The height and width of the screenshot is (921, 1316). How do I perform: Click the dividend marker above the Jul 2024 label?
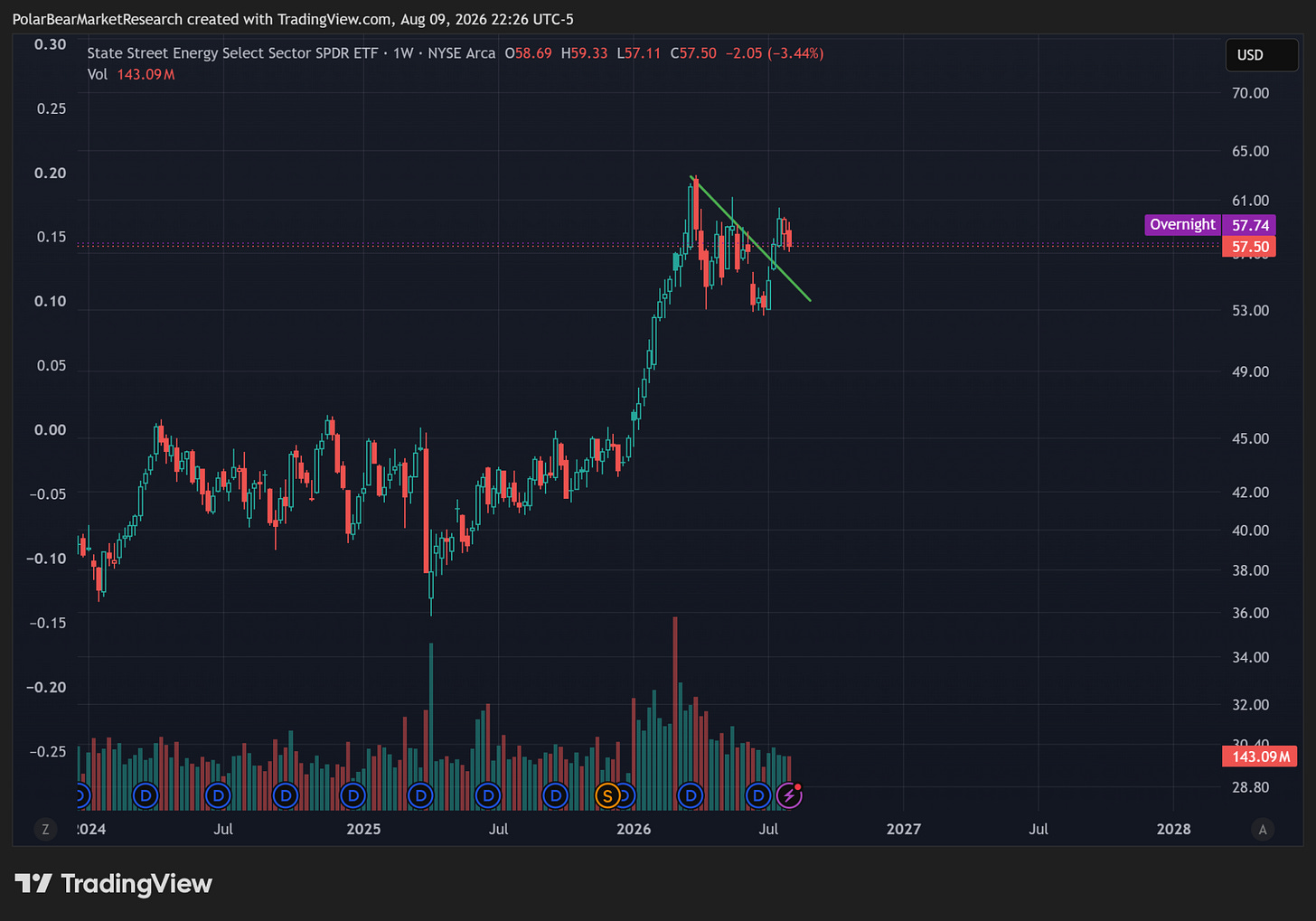point(218,795)
